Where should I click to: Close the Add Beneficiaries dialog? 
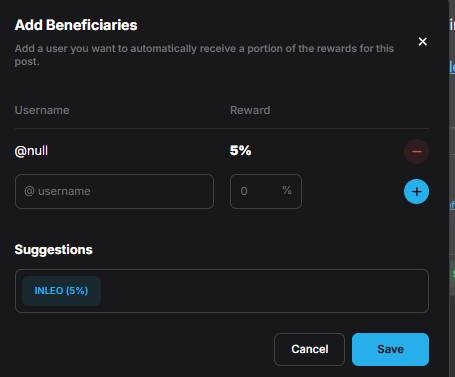coord(422,42)
